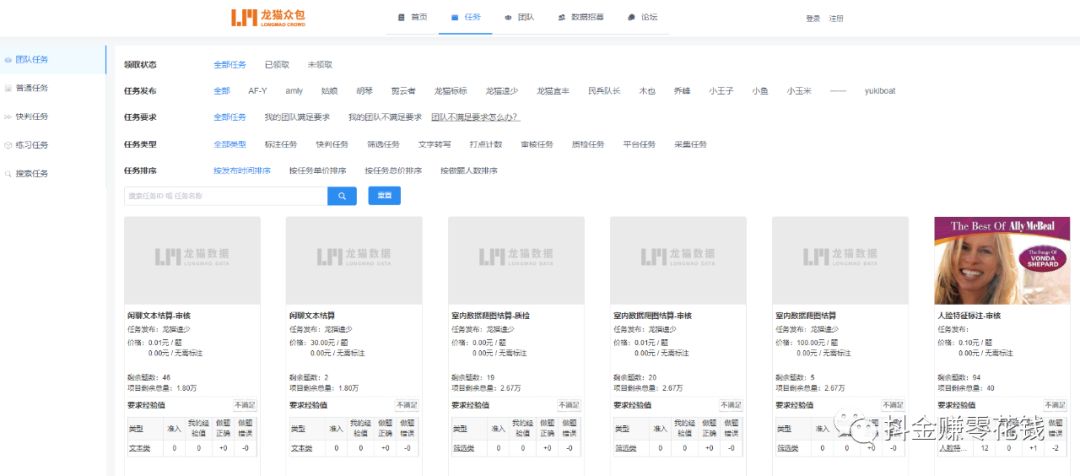Filter by 采集任务 type

(690, 145)
